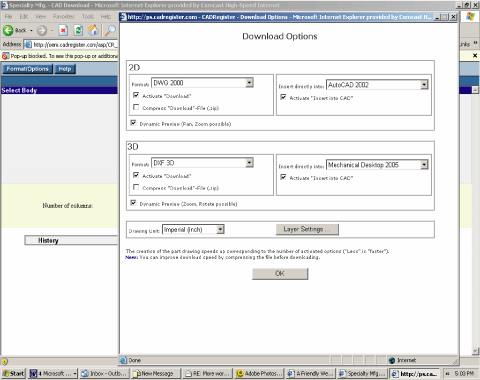Image resolution: width=480 pixels, height=380 pixels.
Task: Click the Format/Options button
Action: point(28,69)
